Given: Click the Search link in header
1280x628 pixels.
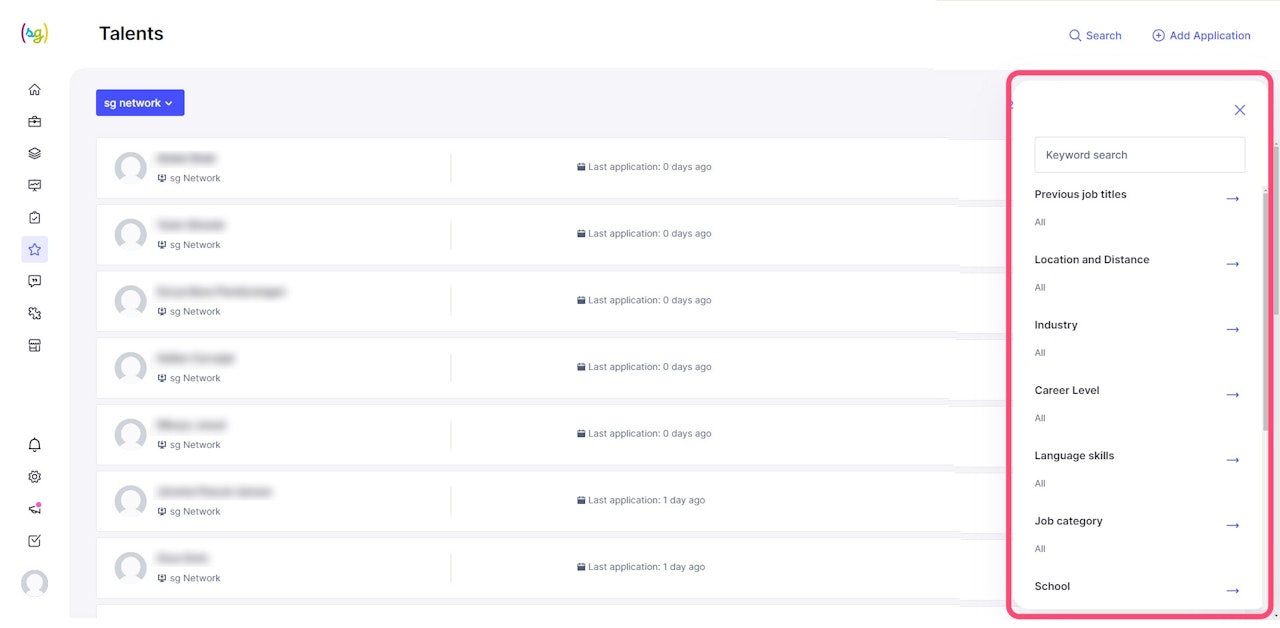Looking at the screenshot, I should tap(1095, 35).
